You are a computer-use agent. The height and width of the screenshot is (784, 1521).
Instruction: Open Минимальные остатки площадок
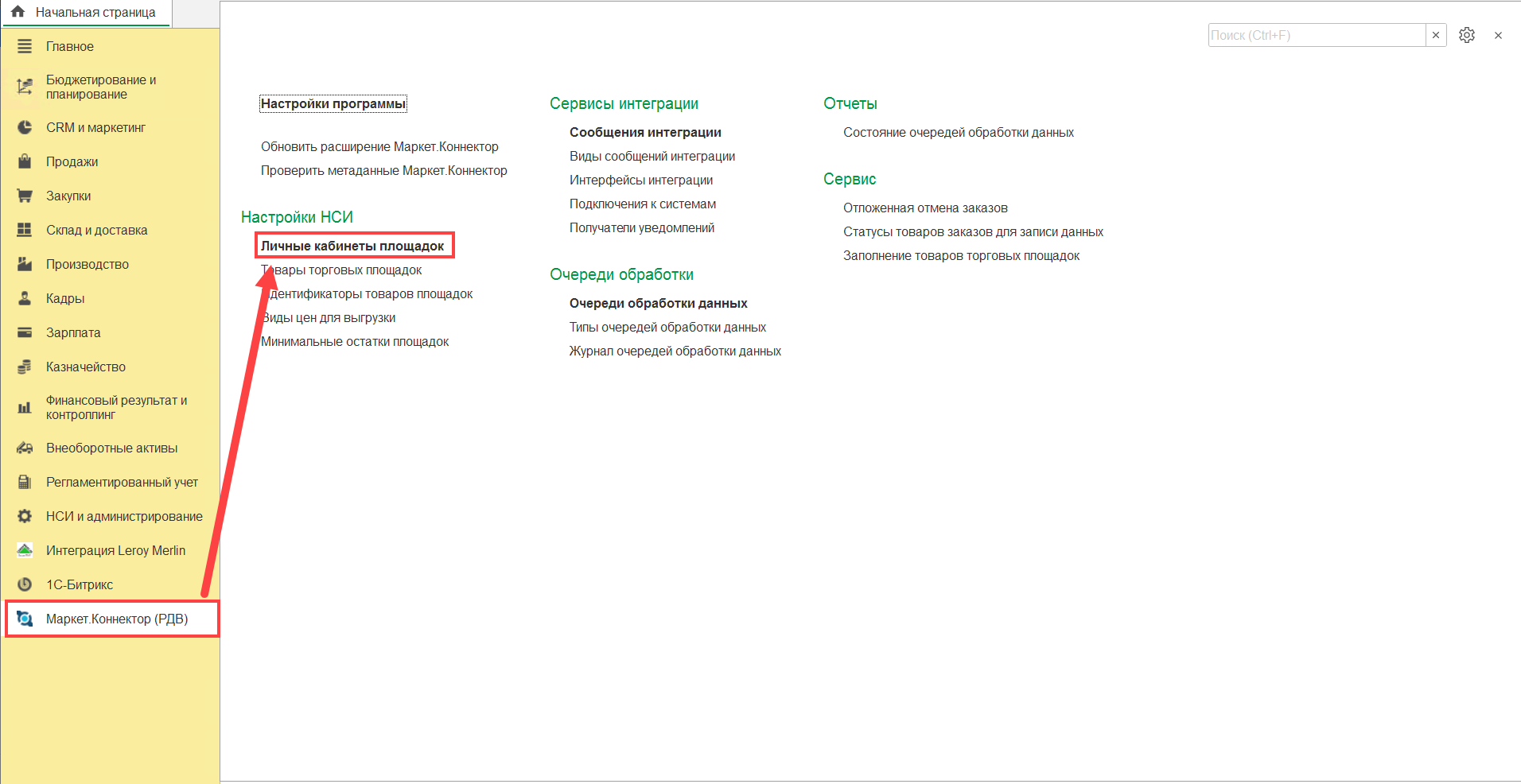[355, 341]
